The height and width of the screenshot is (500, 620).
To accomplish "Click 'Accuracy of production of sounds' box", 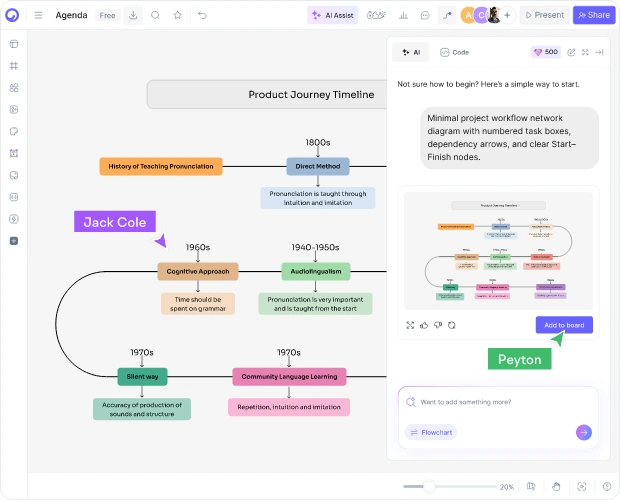I will (x=142, y=409).
